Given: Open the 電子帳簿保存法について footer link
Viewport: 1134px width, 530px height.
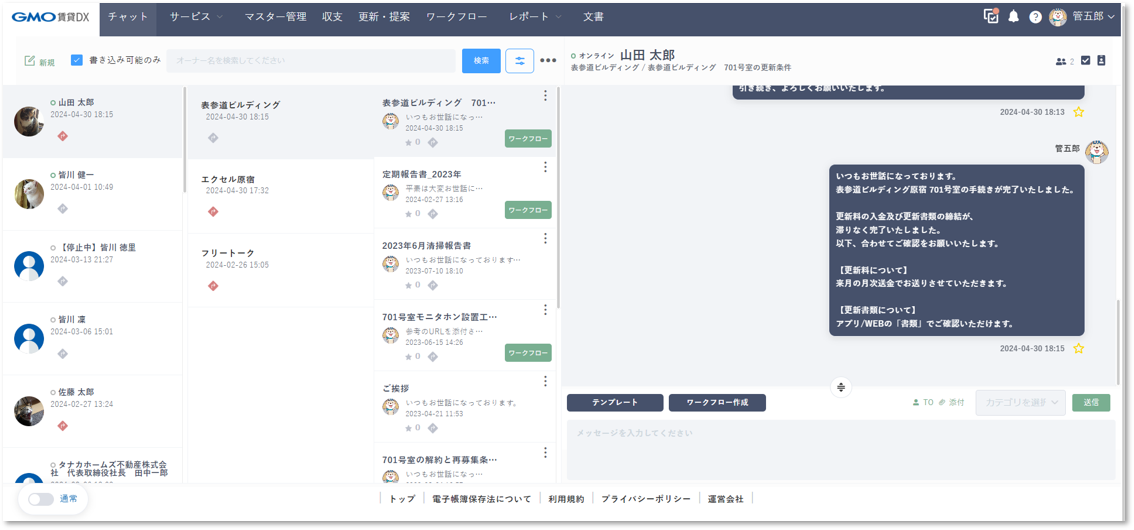Looking at the screenshot, I should (481, 499).
